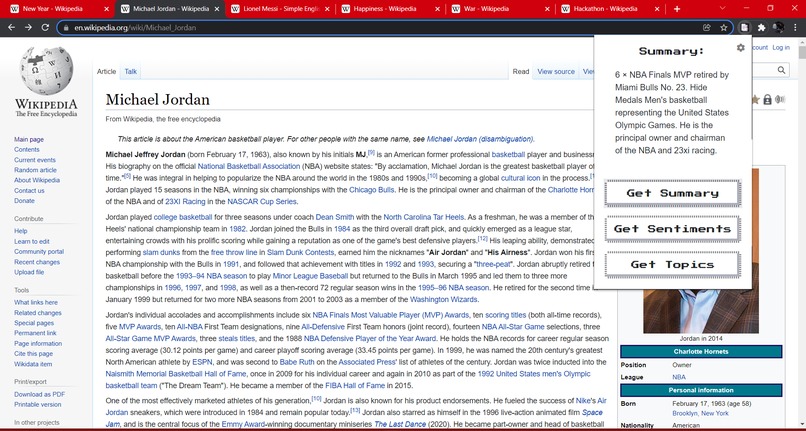Click the Get Sentiments button
Screen dimensions: 806x431
point(672,229)
